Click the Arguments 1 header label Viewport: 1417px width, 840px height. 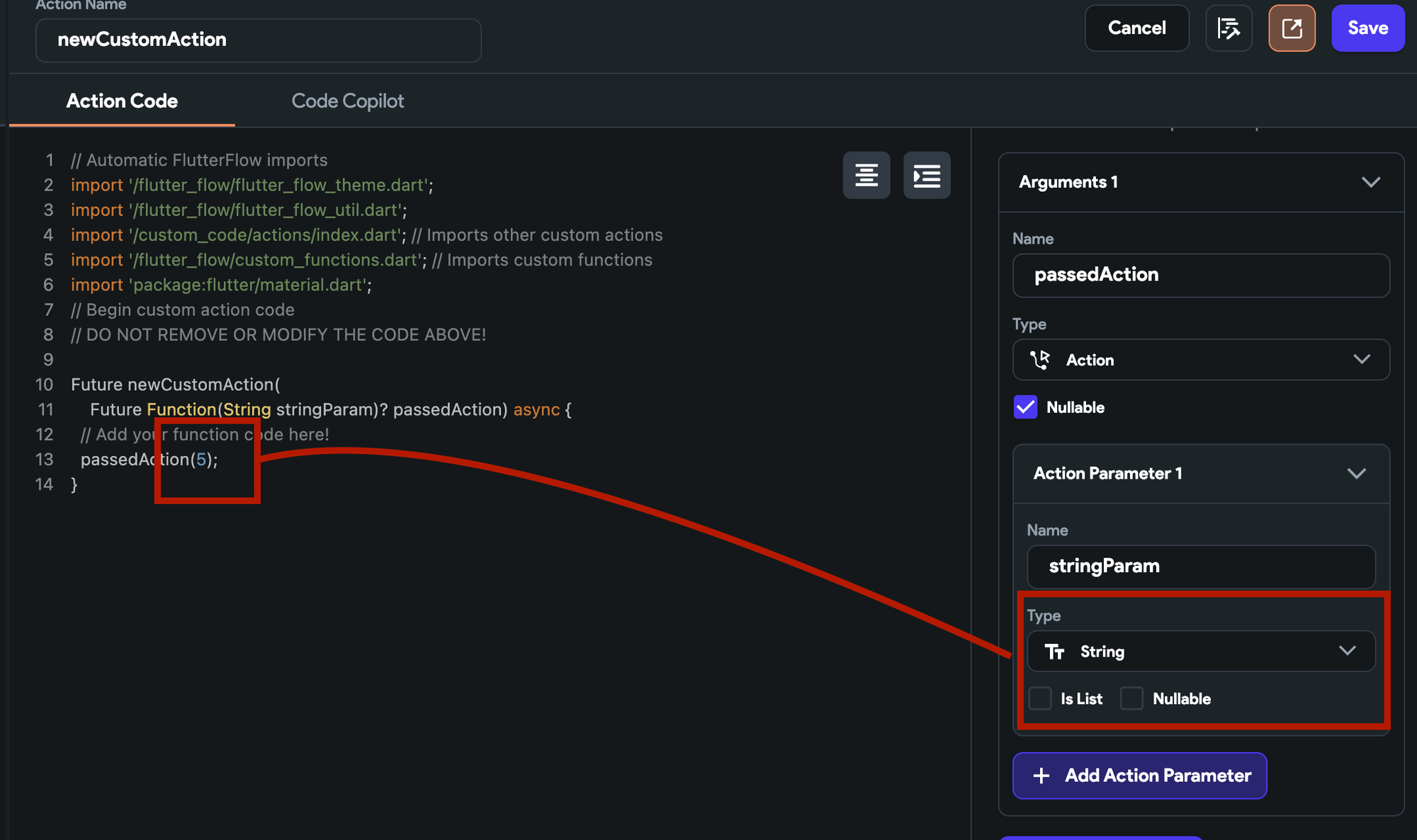[x=1068, y=182]
